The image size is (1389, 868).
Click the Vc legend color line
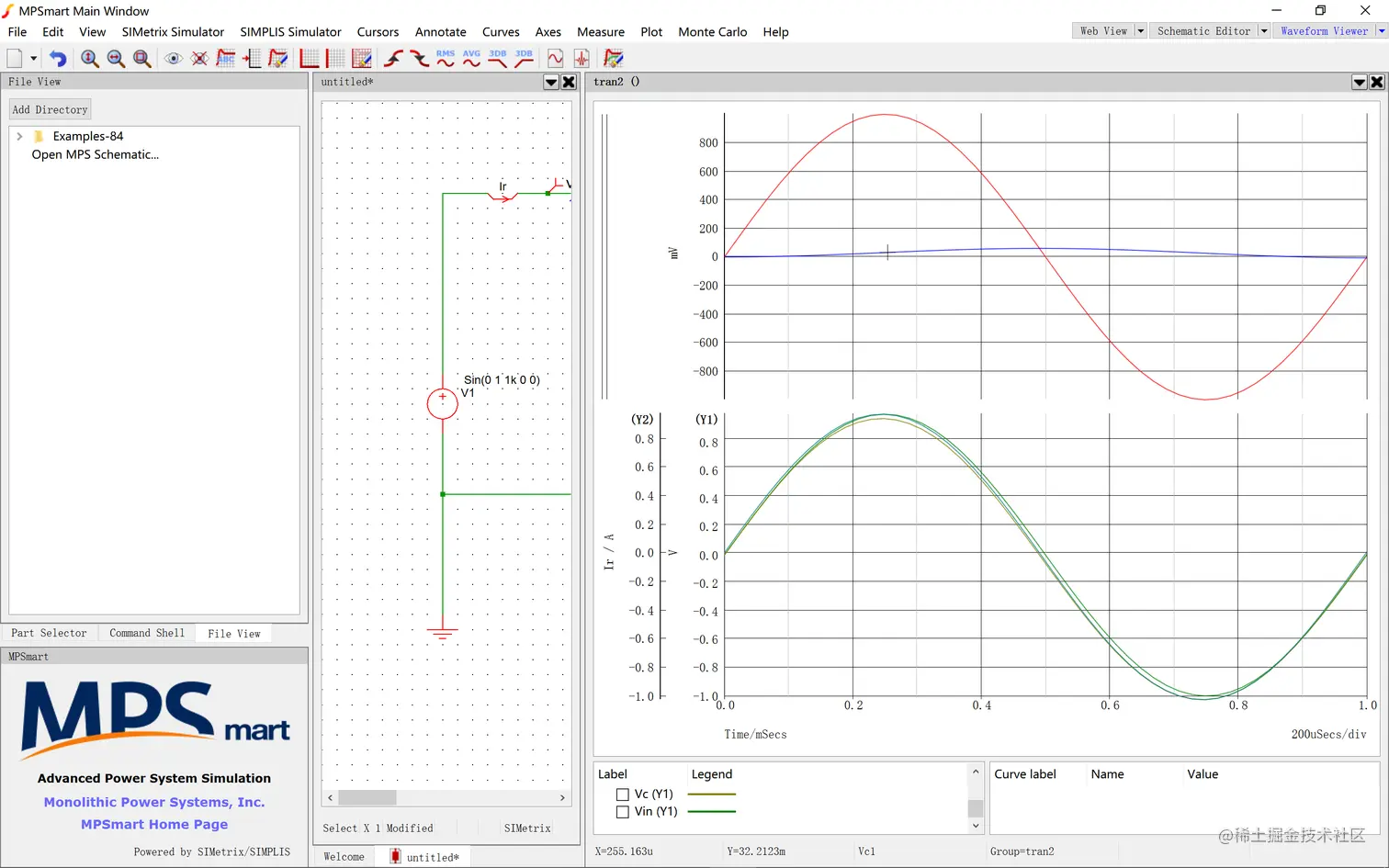pos(712,795)
